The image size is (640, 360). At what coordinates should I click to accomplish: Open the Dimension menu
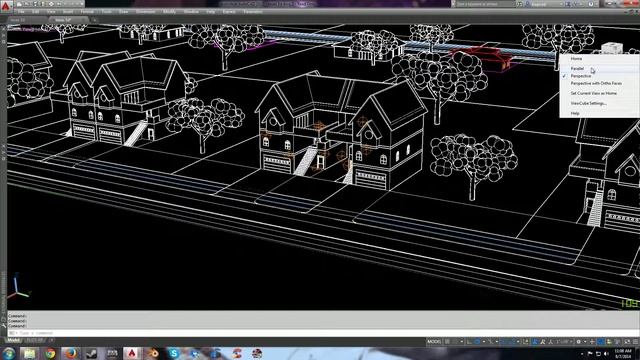point(146,12)
